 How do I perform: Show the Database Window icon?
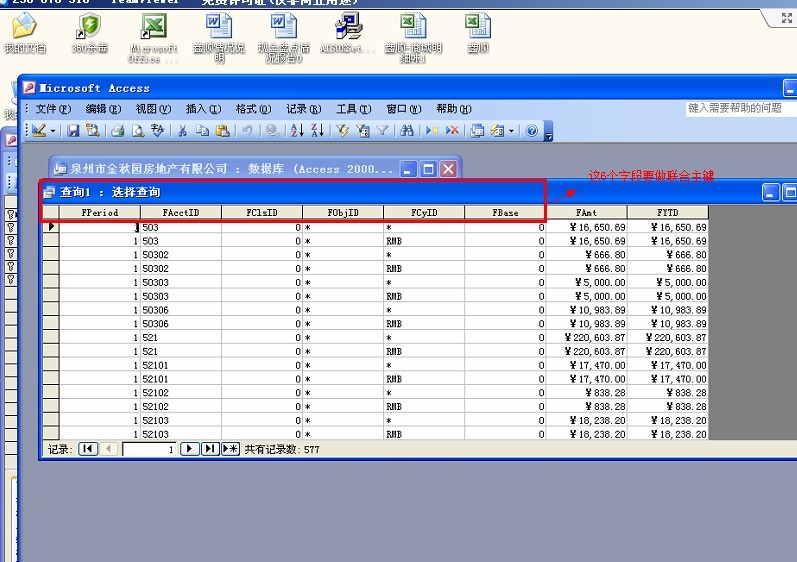(477, 131)
